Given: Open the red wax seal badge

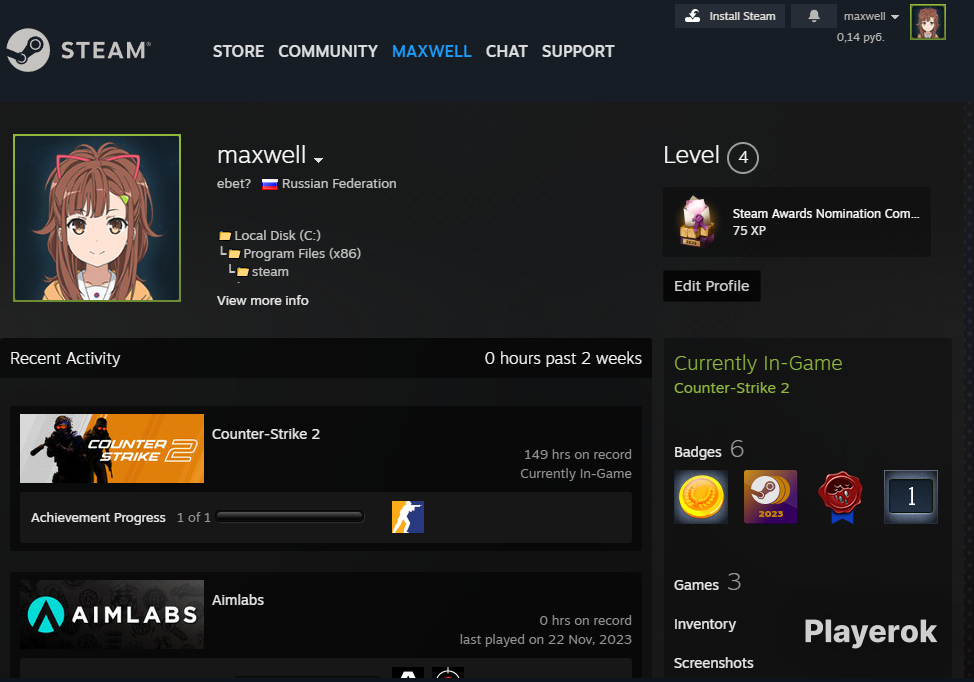Looking at the screenshot, I should click(840, 497).
